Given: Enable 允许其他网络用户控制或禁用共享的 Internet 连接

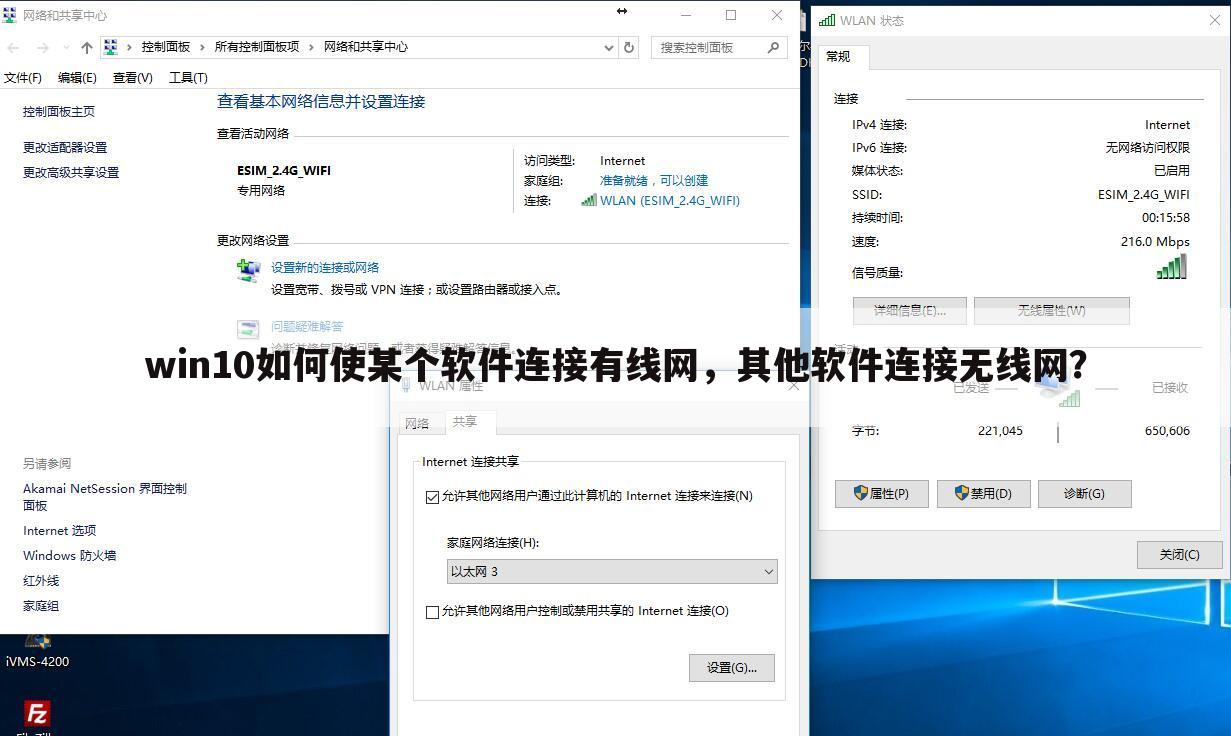Looking at the screenshot, I should click(432, 611).
